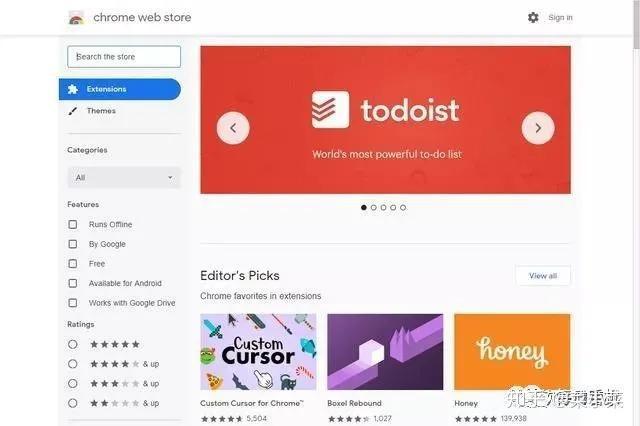The image size is (640, 426).
Task: Select the Extensions section tab
Action: tap(120, 89)
